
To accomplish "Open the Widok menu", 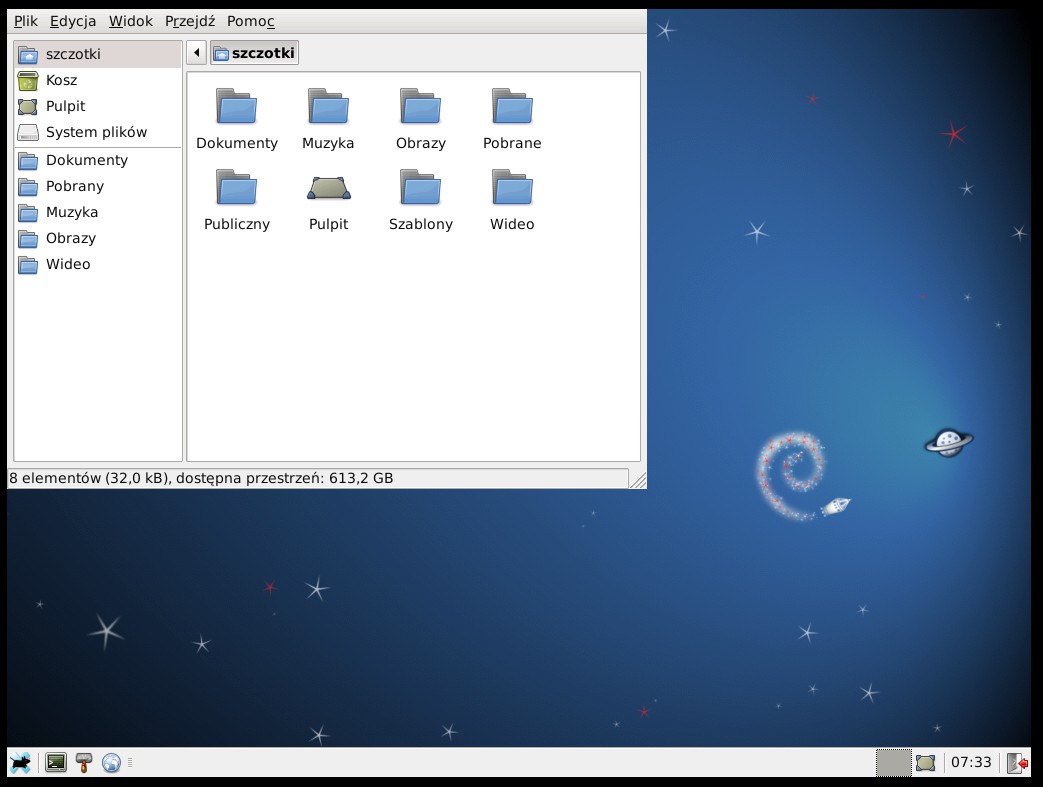I will coord(131,21).
